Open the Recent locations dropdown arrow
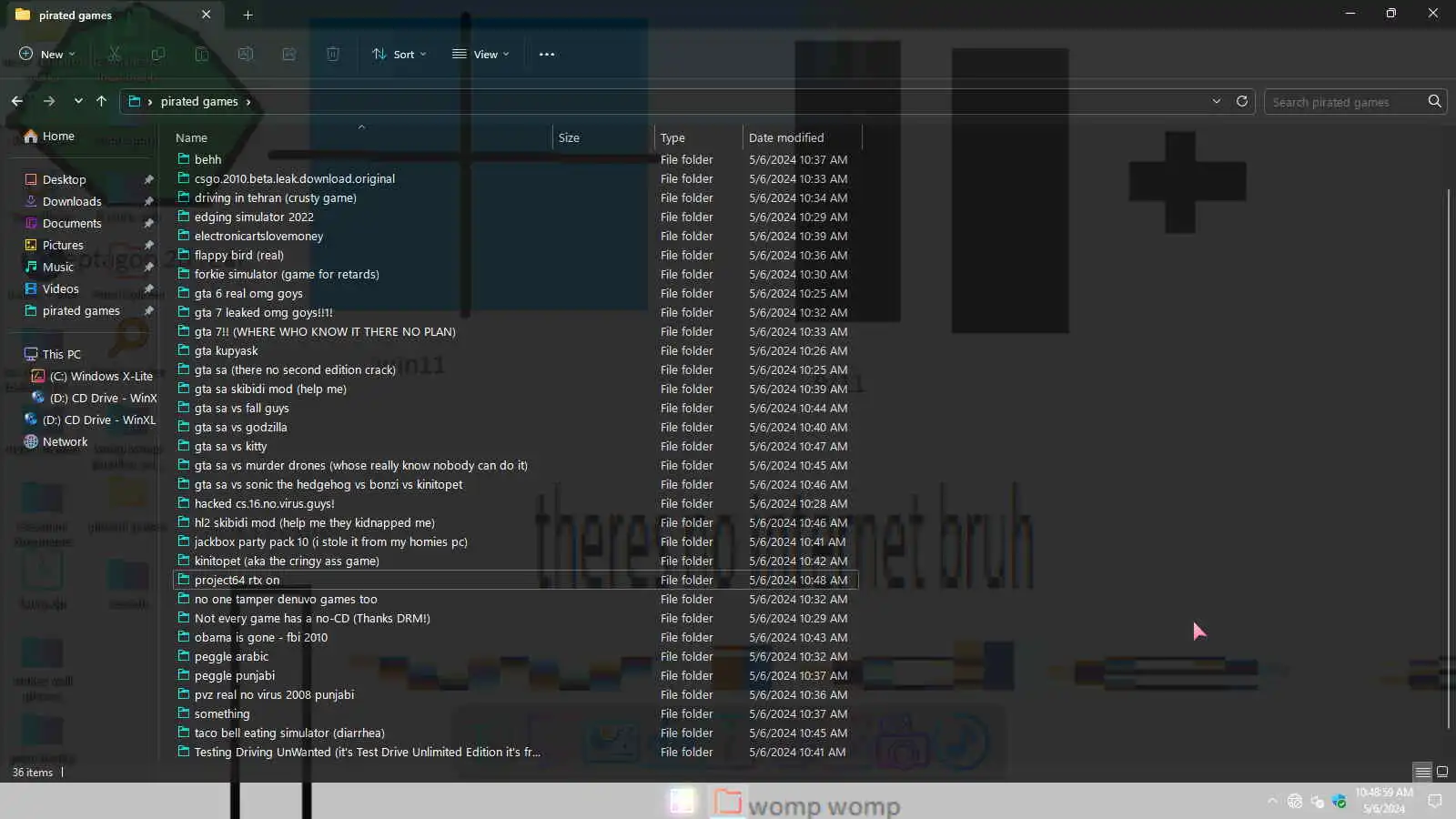This screenshot has height=819, width=1456. pyautogui.click(x=78, y=101)
